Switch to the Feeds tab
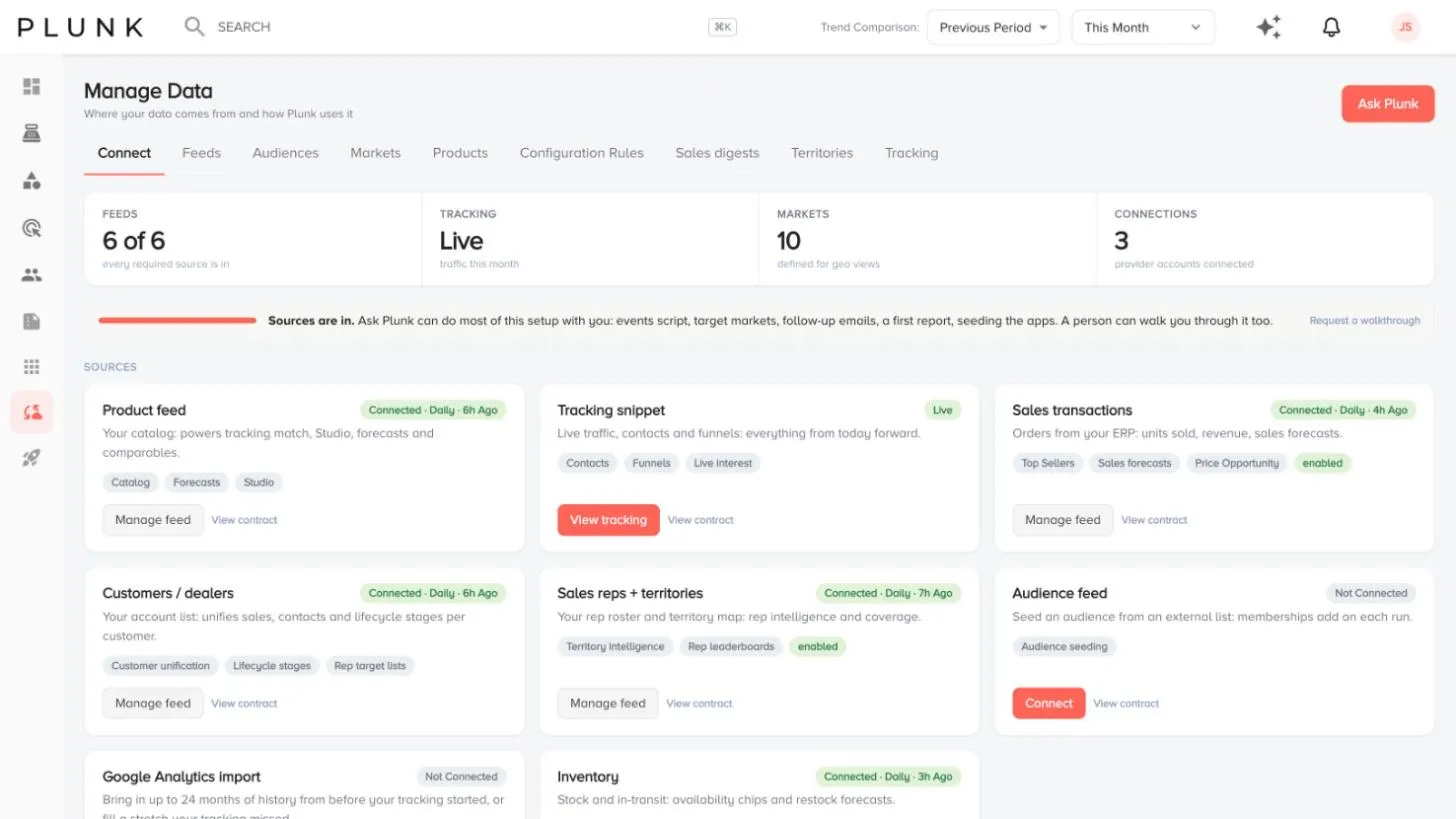The image size is (1456, 819). pyautogui.click(x=201, y=153)
